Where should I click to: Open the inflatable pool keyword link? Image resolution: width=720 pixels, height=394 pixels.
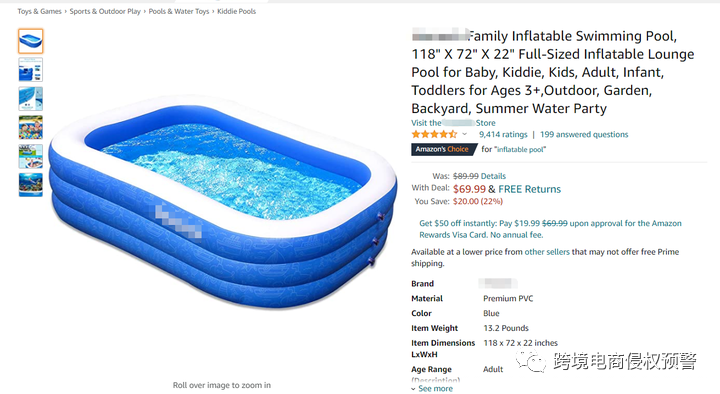click(520, 150)
